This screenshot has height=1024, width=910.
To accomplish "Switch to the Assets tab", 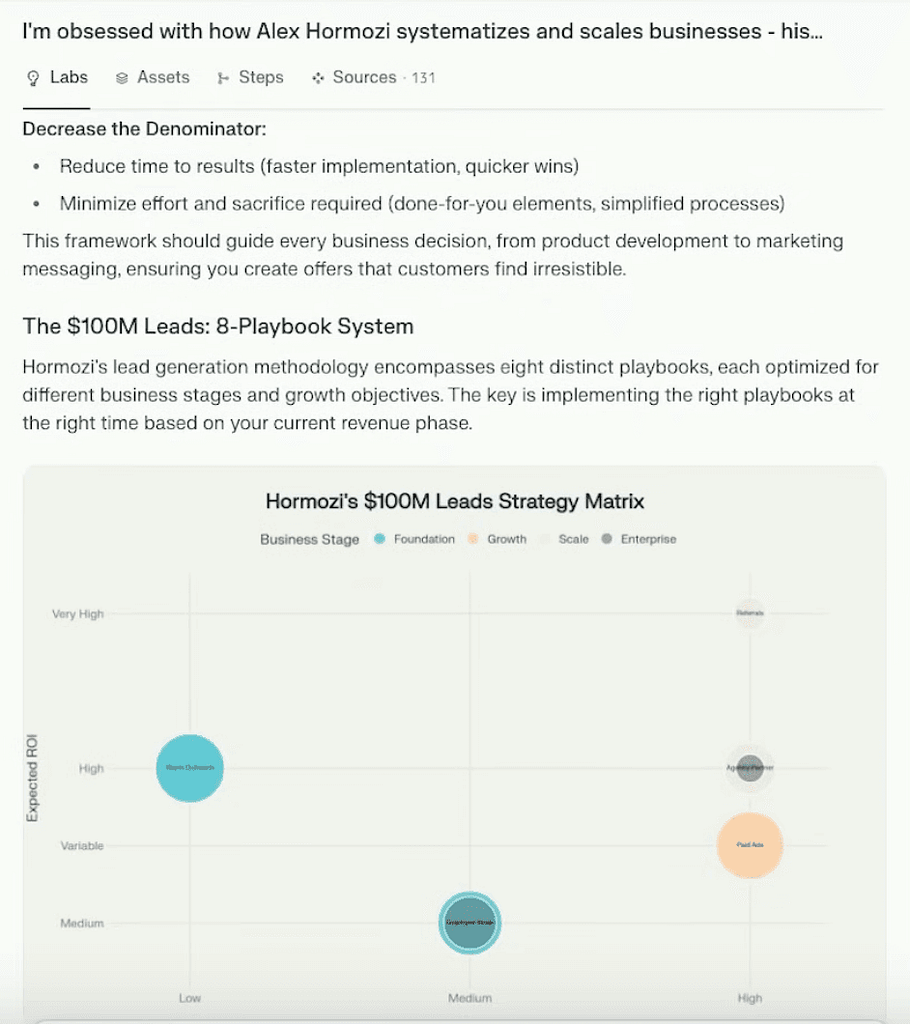I will 153,77.
